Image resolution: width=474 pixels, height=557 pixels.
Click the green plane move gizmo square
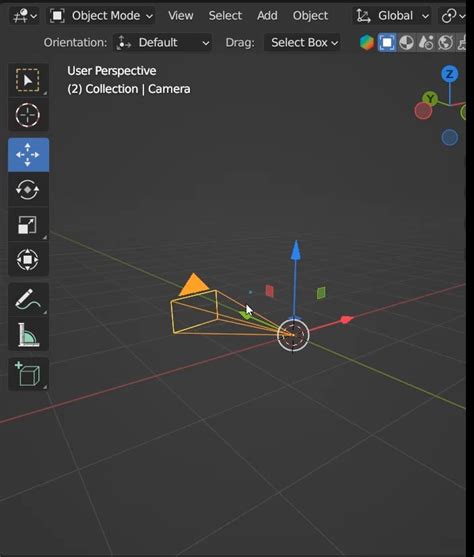[x=321, y=293]
